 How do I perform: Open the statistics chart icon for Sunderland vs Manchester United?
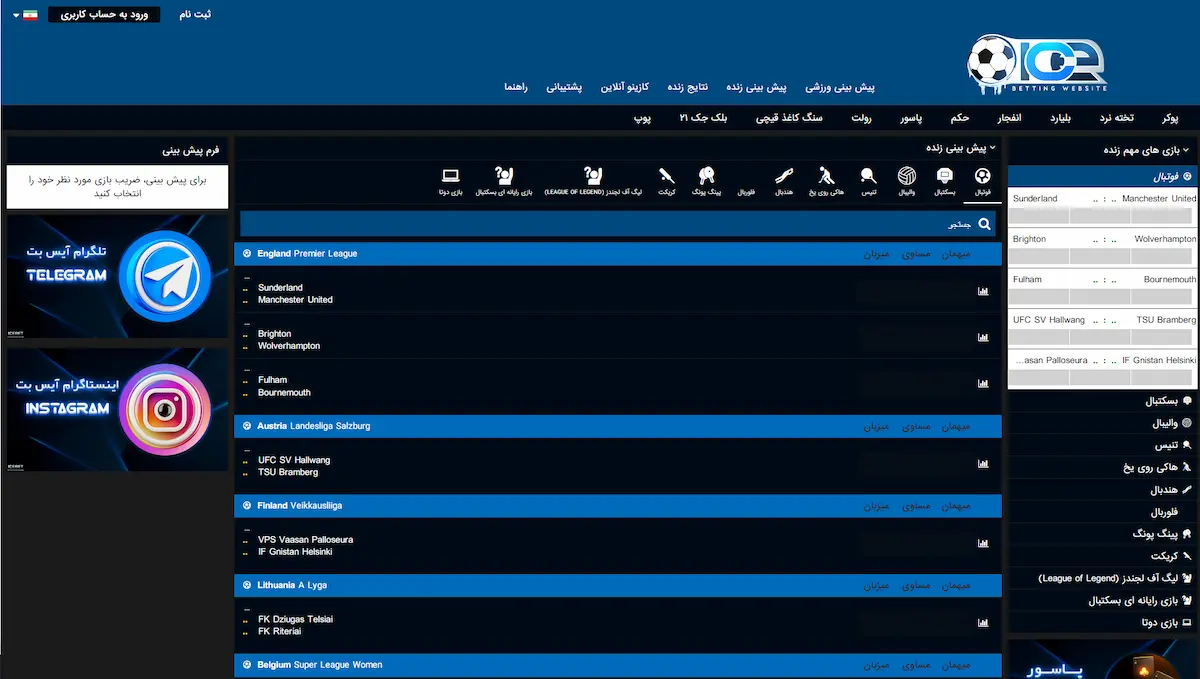point(983,292)
